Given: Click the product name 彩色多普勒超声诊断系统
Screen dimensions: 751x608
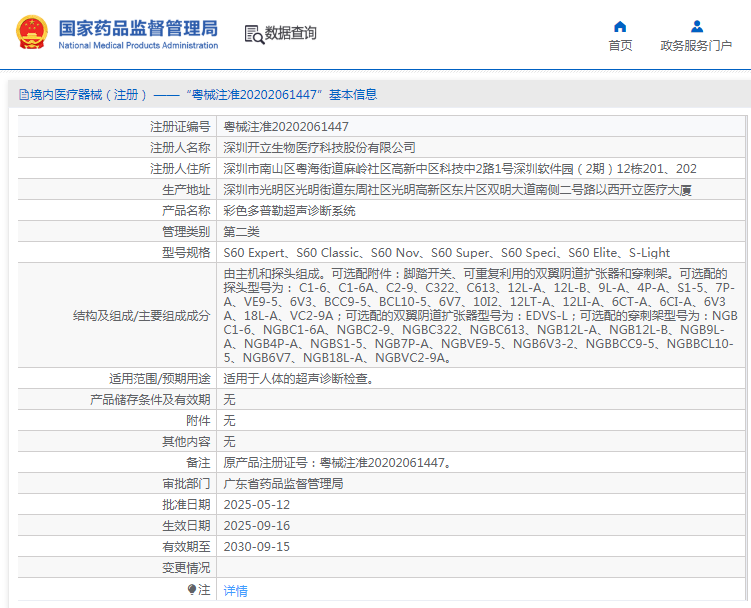Looking at the screenshot, I should pos(289,211).
